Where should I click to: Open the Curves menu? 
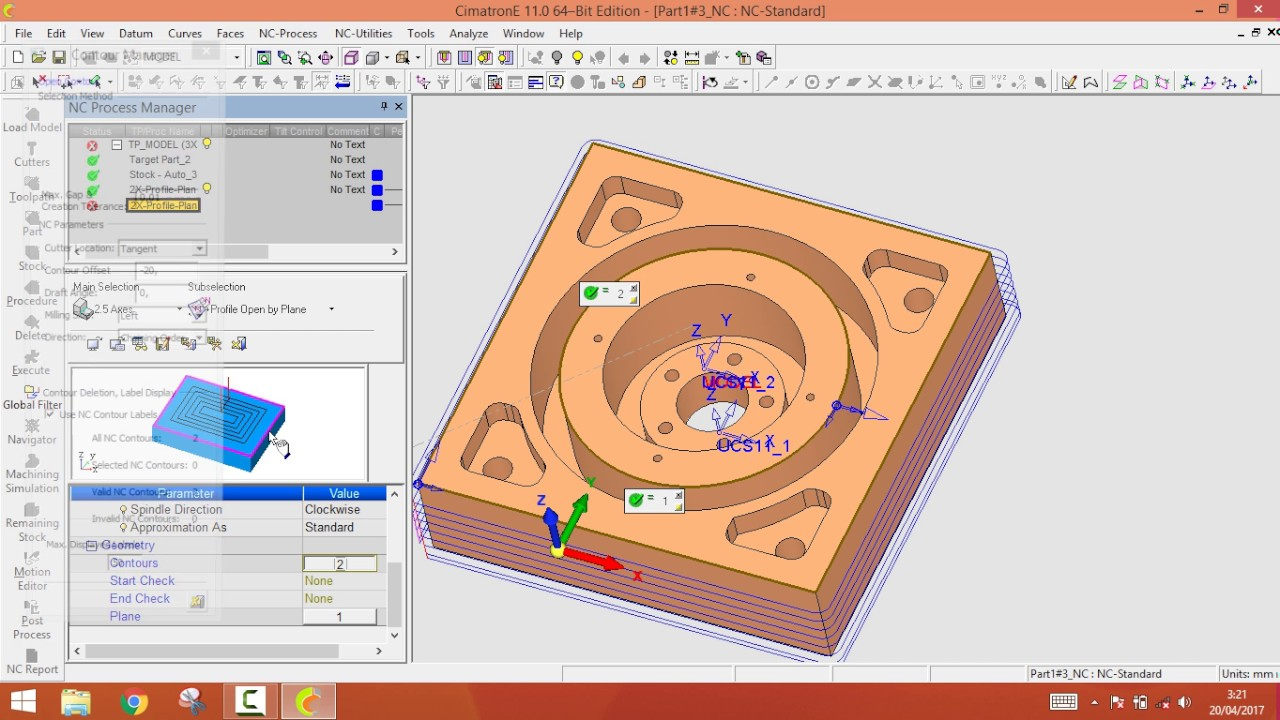[x=185, y=33]
